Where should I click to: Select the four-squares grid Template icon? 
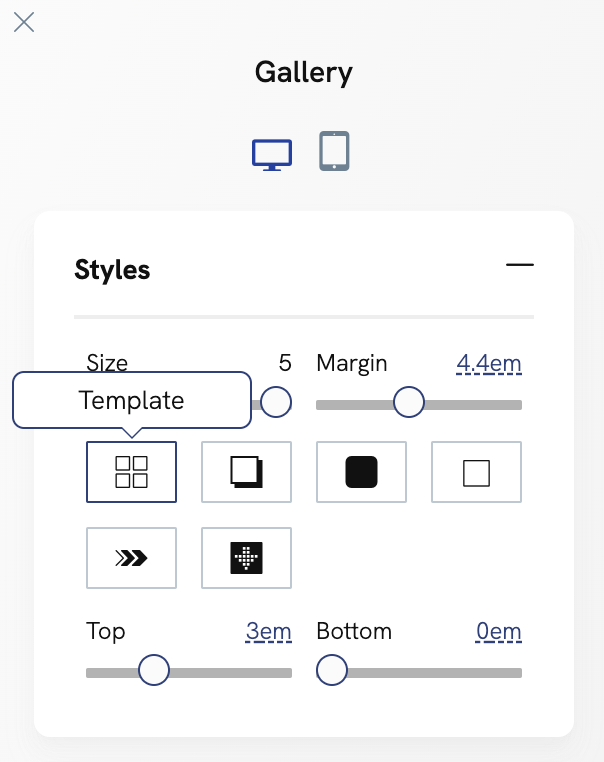point(131,472)
